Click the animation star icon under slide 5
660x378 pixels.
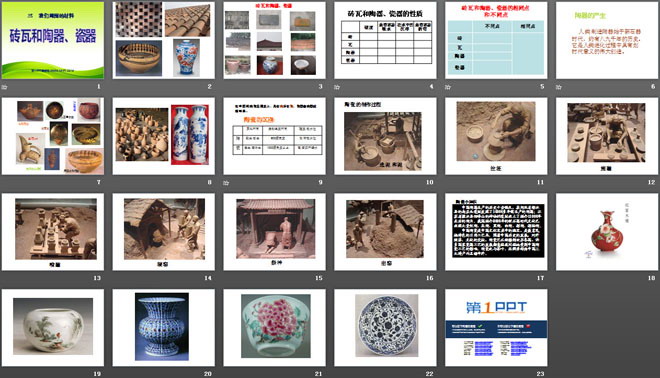[448, 87]
